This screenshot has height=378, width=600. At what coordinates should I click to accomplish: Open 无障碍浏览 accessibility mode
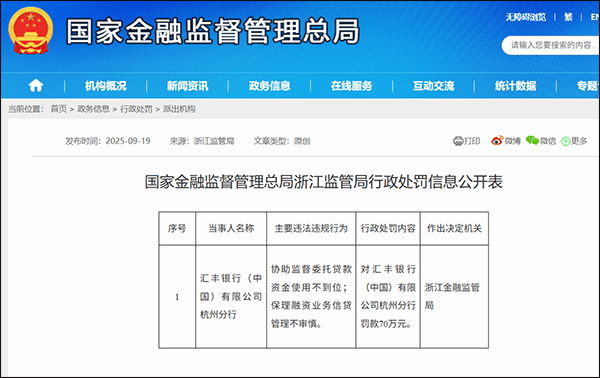[x=526, y=17]
